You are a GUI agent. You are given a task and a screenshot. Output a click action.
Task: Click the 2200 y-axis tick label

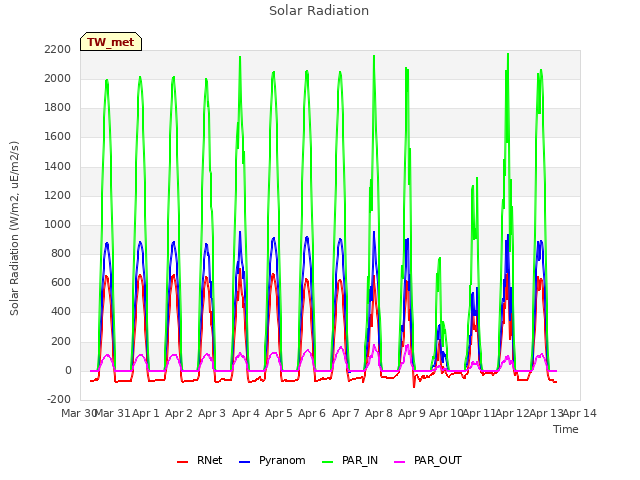point(58,49)
